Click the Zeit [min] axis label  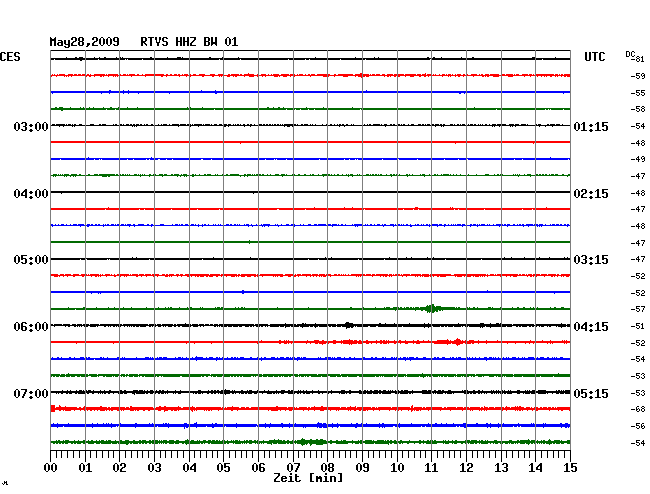[x=307, y=479]
